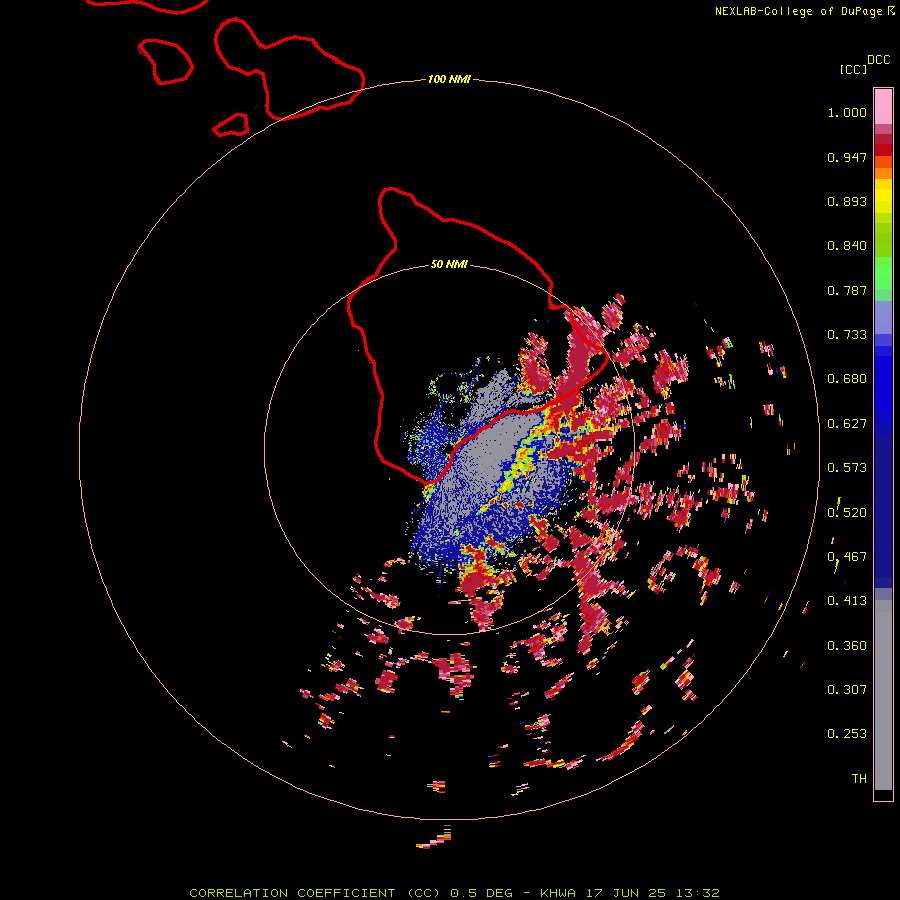Pick the gray segment of color bar
The image size is (900, 900).
tap(883, 695)
